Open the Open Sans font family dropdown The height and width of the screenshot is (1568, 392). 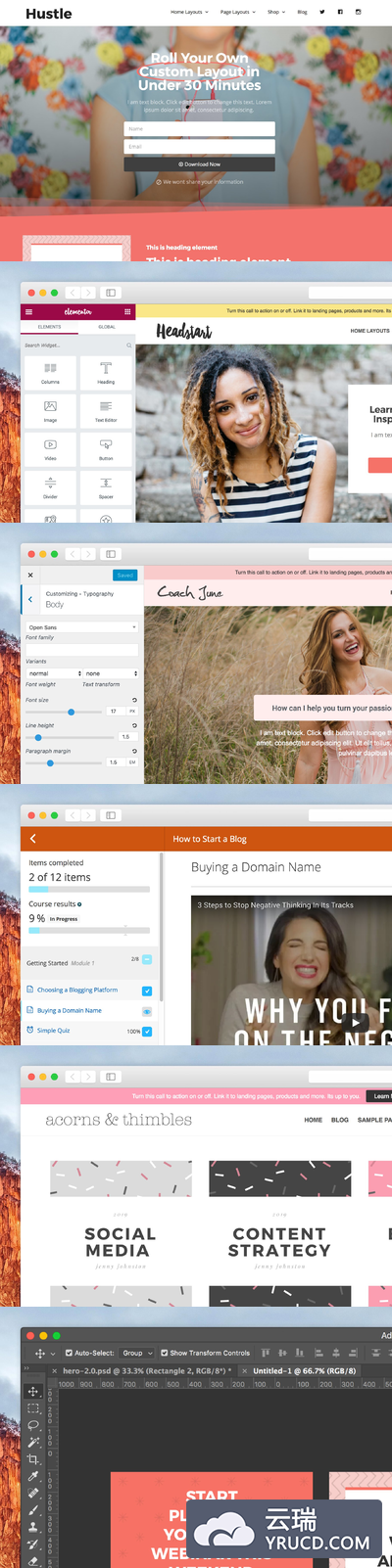[81, 627]
